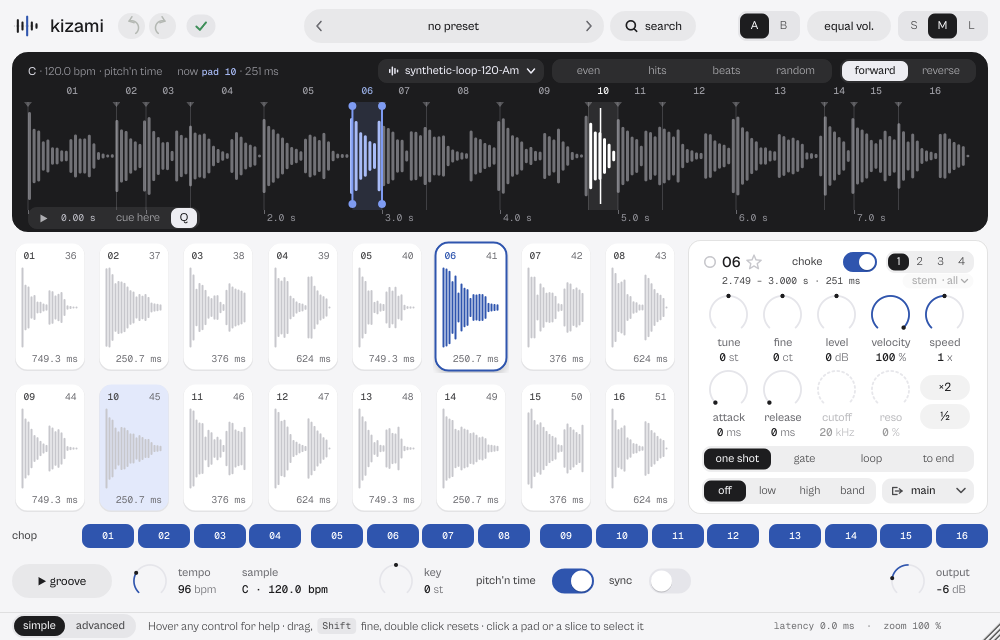Screen dimensions: 1000x640
Task: Open the synthetic-loop-120-Am sample dropdown
Action: coord(461,71)
